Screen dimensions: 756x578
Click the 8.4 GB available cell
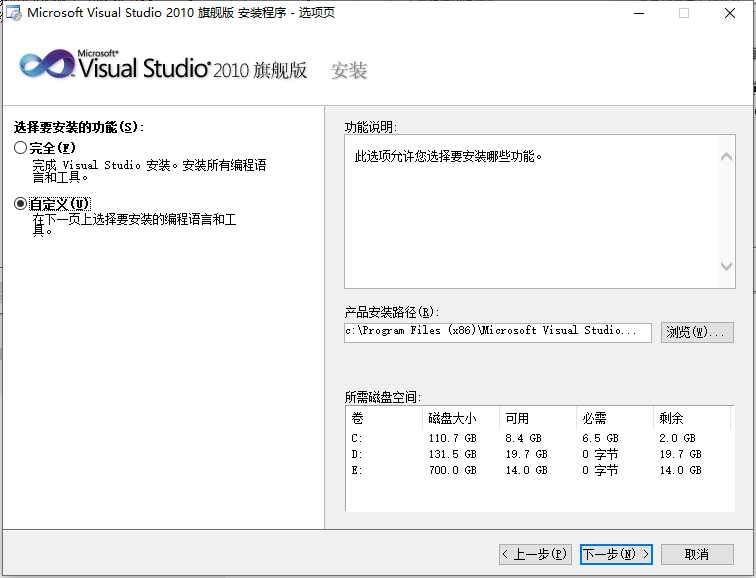coord(524,438)
